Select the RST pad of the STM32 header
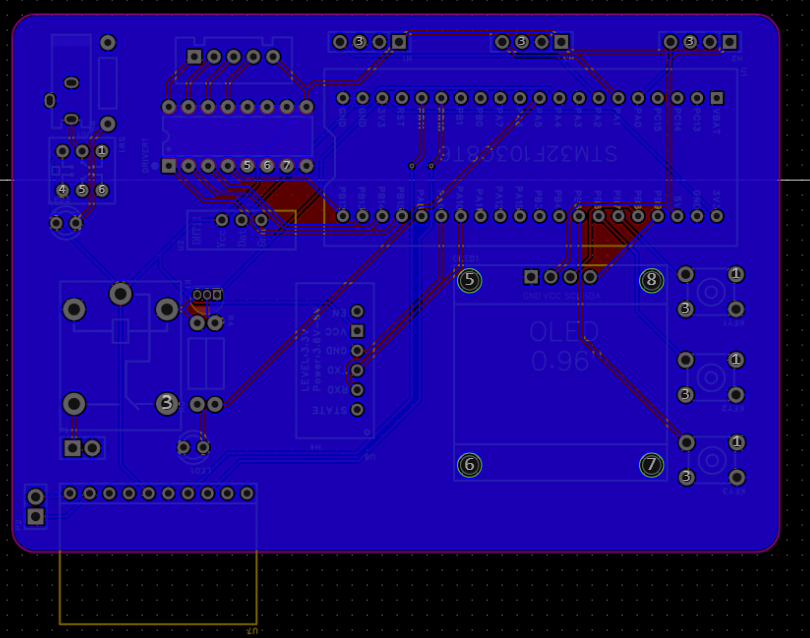This screenshot has height=638, width=810. coord(402,98)
